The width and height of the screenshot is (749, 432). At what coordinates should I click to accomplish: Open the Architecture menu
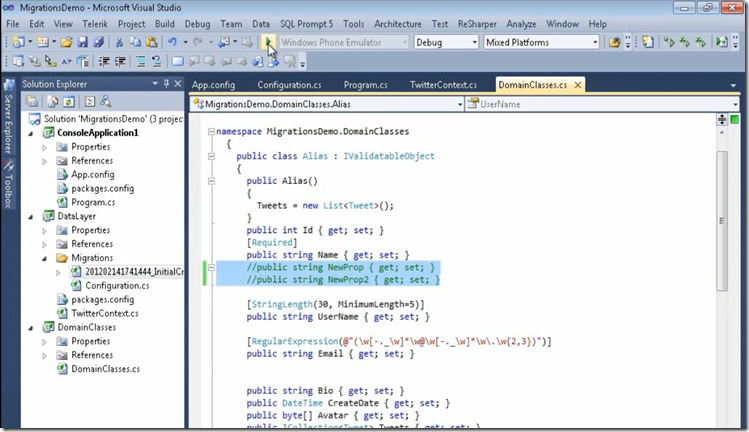397,23
